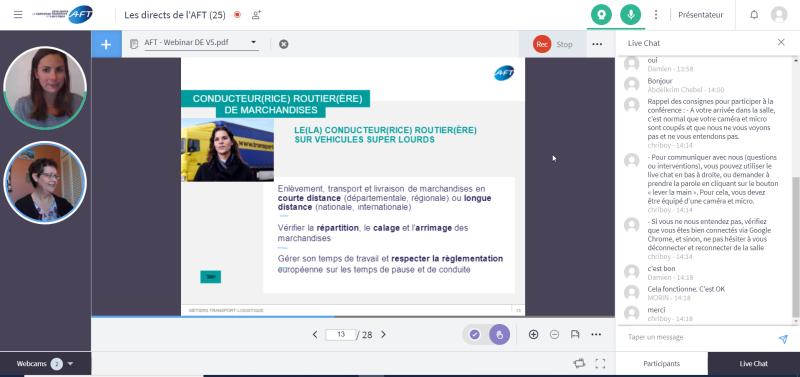
Task: Close the shared PDF document
Action: (284, 44)
